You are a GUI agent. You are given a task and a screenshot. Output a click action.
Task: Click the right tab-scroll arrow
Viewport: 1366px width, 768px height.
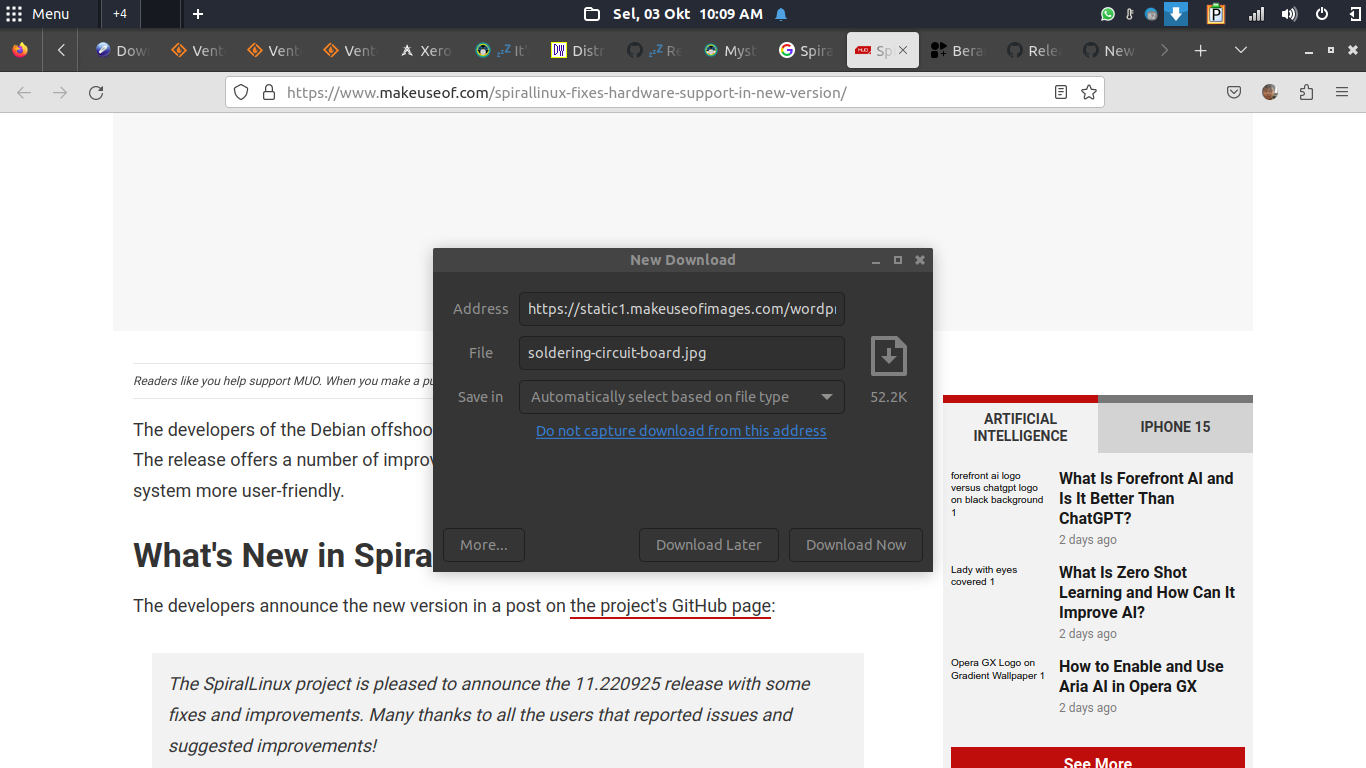pyautogui.click(x=1163, y=50)
